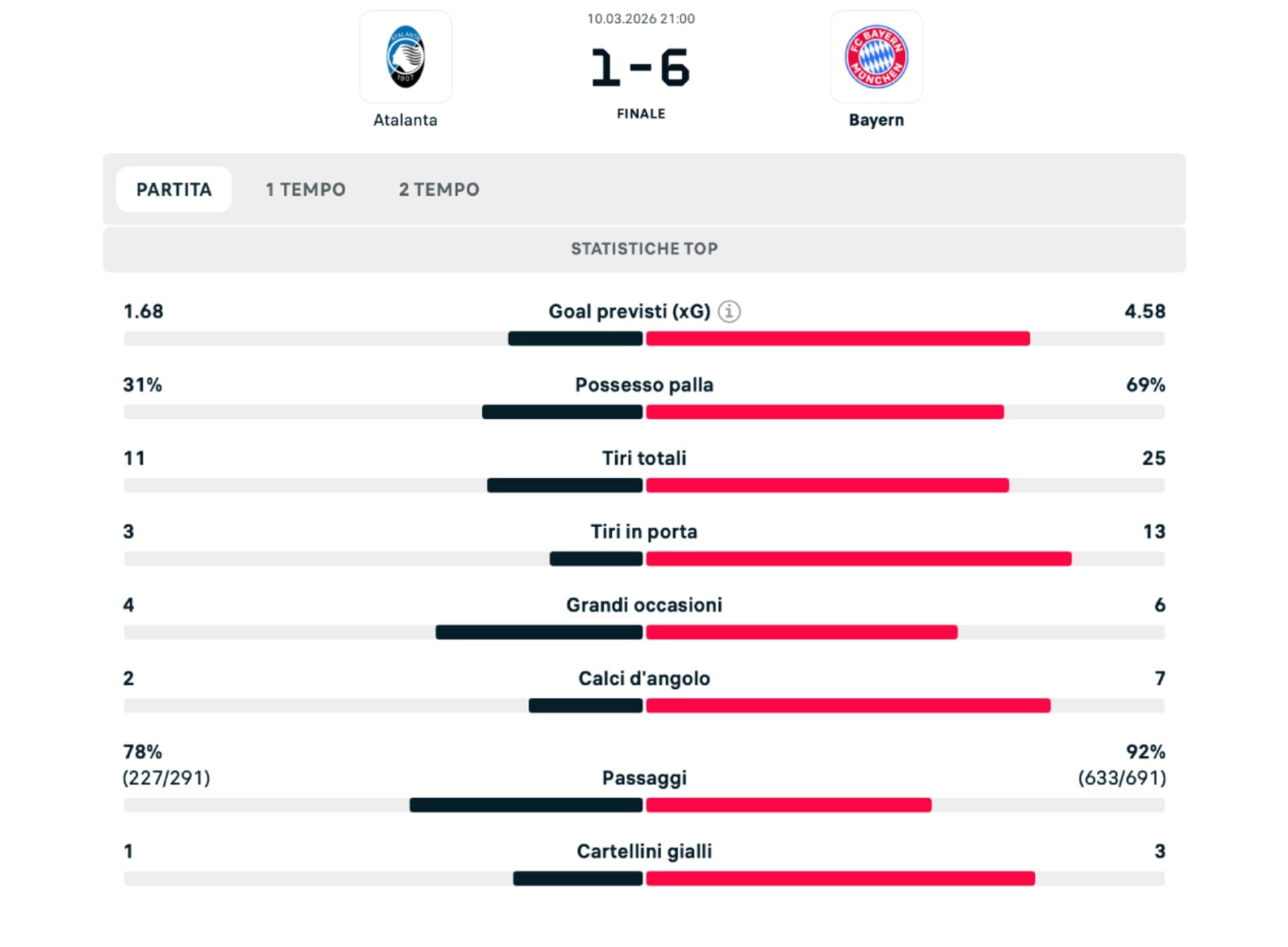The image size is (1288, 947).
Task: Click the Bayern München crest logo
Action: 876,57
